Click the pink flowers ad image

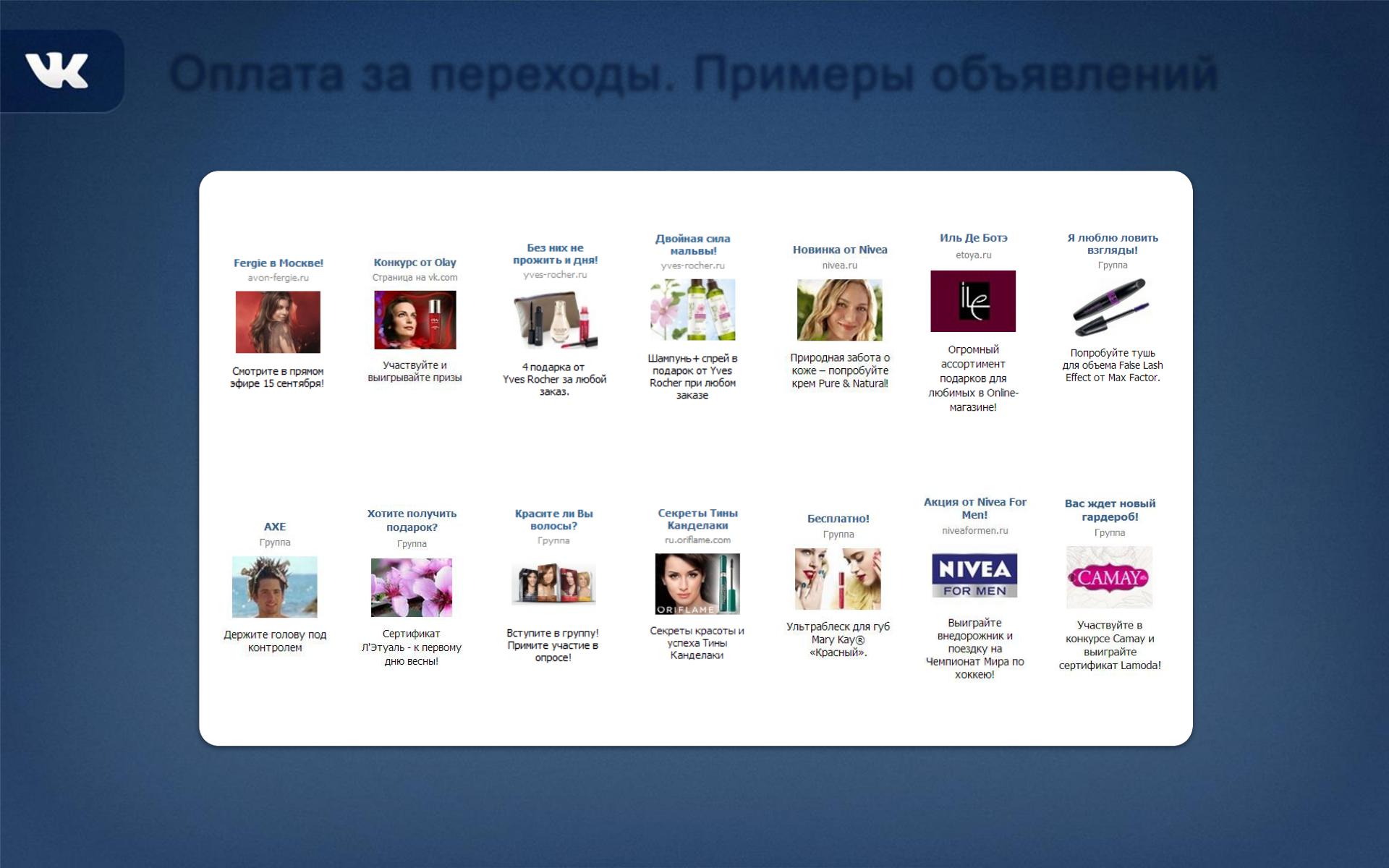412,587
